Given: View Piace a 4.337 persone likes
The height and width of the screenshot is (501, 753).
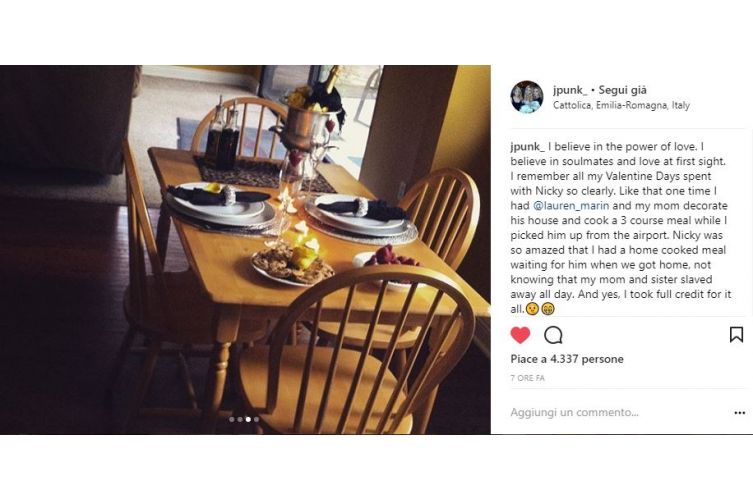Looking at the screenshot, I should click(x=567, y=359).
